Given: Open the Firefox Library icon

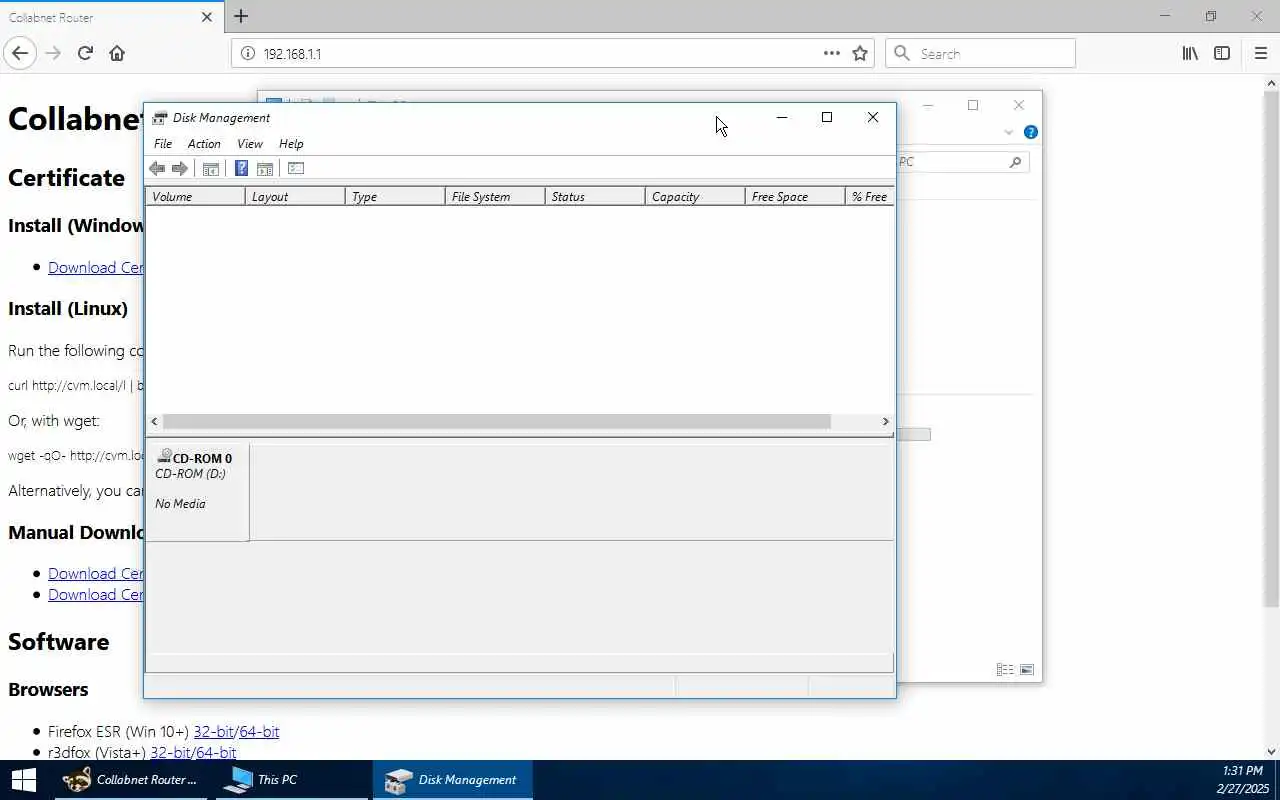Looking at the screenshot, I should [x=1190, y=53].
